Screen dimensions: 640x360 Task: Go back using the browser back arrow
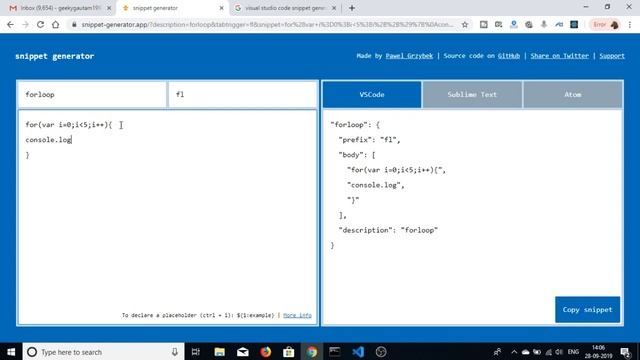tap(10, 24)
